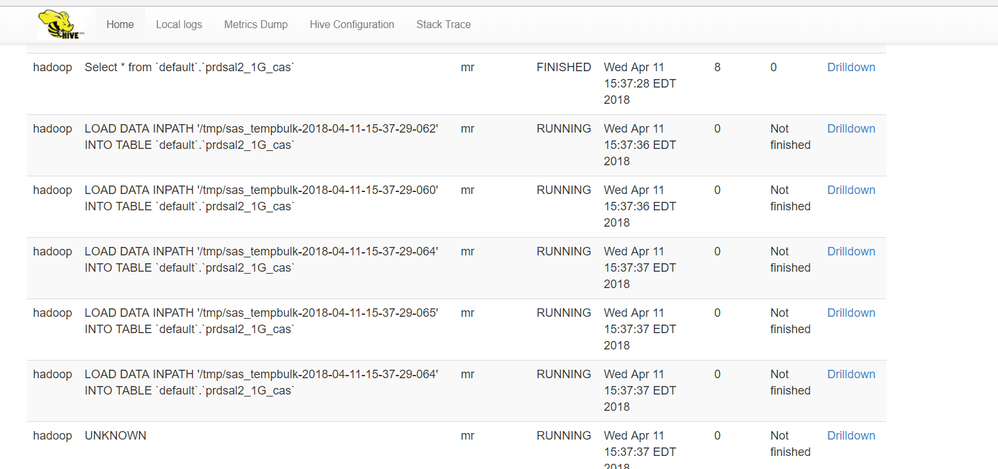Click the 15:37:28 EDT timestamp

[639, 84]
